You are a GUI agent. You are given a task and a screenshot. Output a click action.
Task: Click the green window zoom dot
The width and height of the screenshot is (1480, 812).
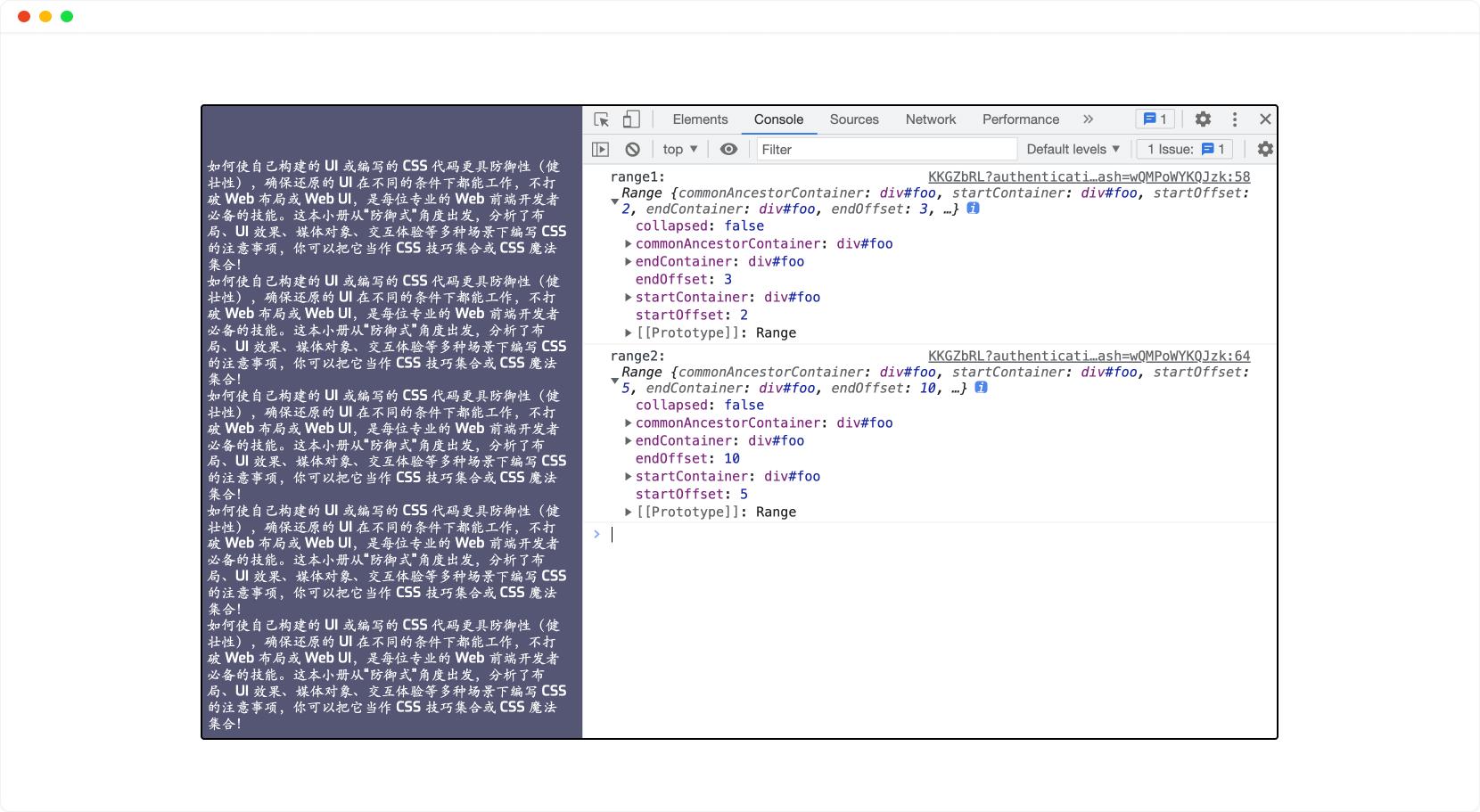pos(67,16)
